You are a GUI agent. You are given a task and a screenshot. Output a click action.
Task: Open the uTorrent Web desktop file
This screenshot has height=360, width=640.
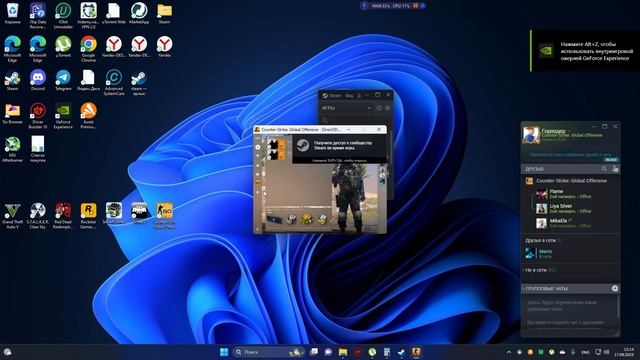113,13
